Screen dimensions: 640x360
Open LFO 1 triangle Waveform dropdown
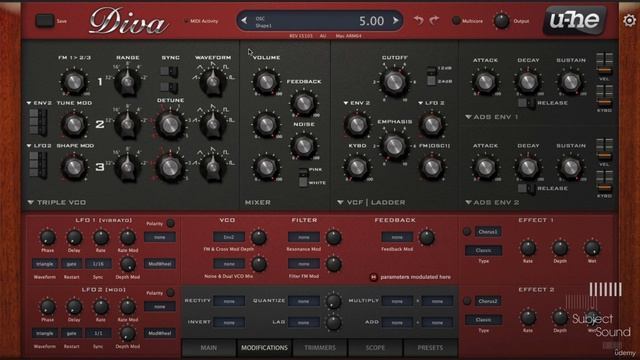point(44,264)
